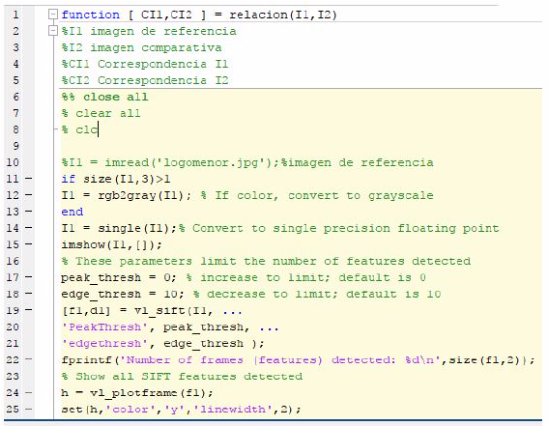Click line number 9 in gutter
The width and height of the screenshot is (548, 427).
[16, 146]
